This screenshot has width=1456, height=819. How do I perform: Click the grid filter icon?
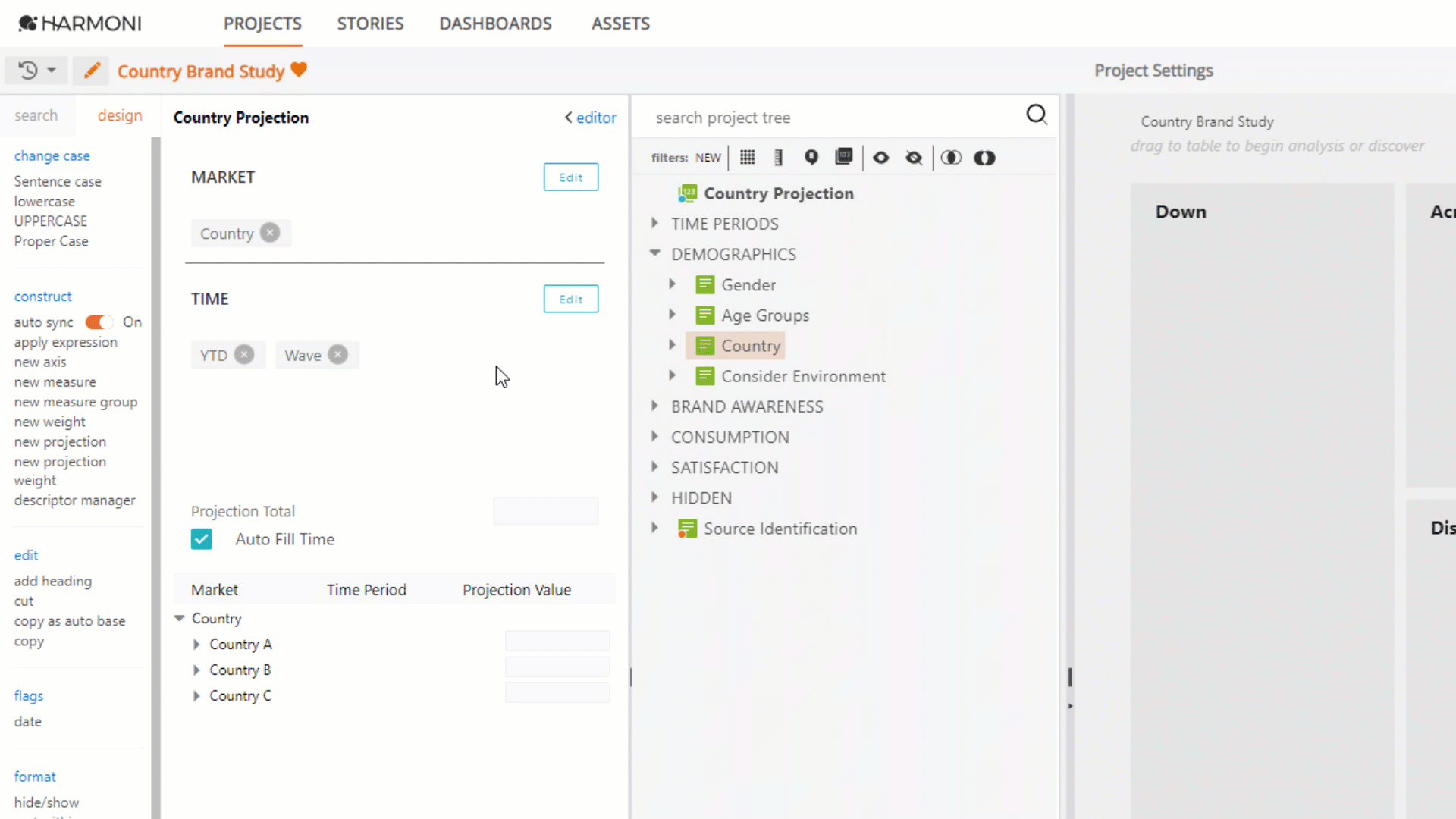point(747,157)
